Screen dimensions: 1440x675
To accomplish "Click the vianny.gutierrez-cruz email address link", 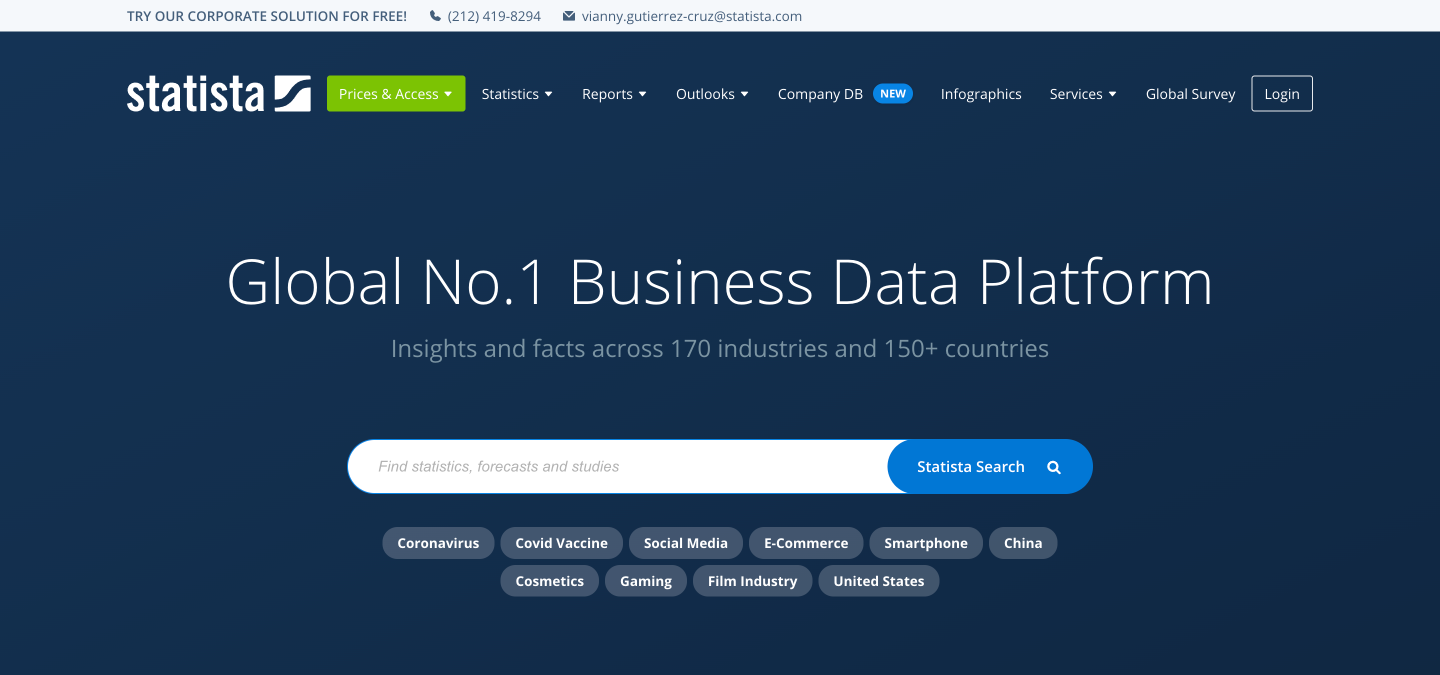I will [x=692, y=16].
